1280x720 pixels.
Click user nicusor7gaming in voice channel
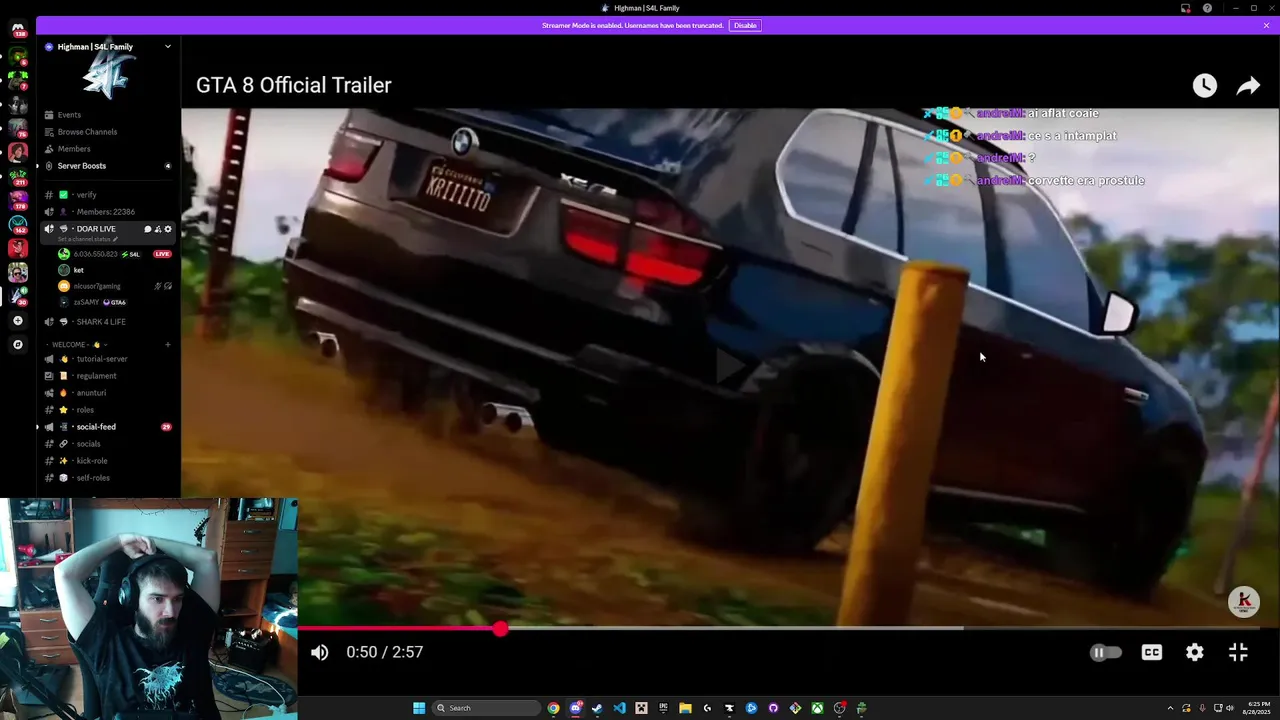click(115, 286)
